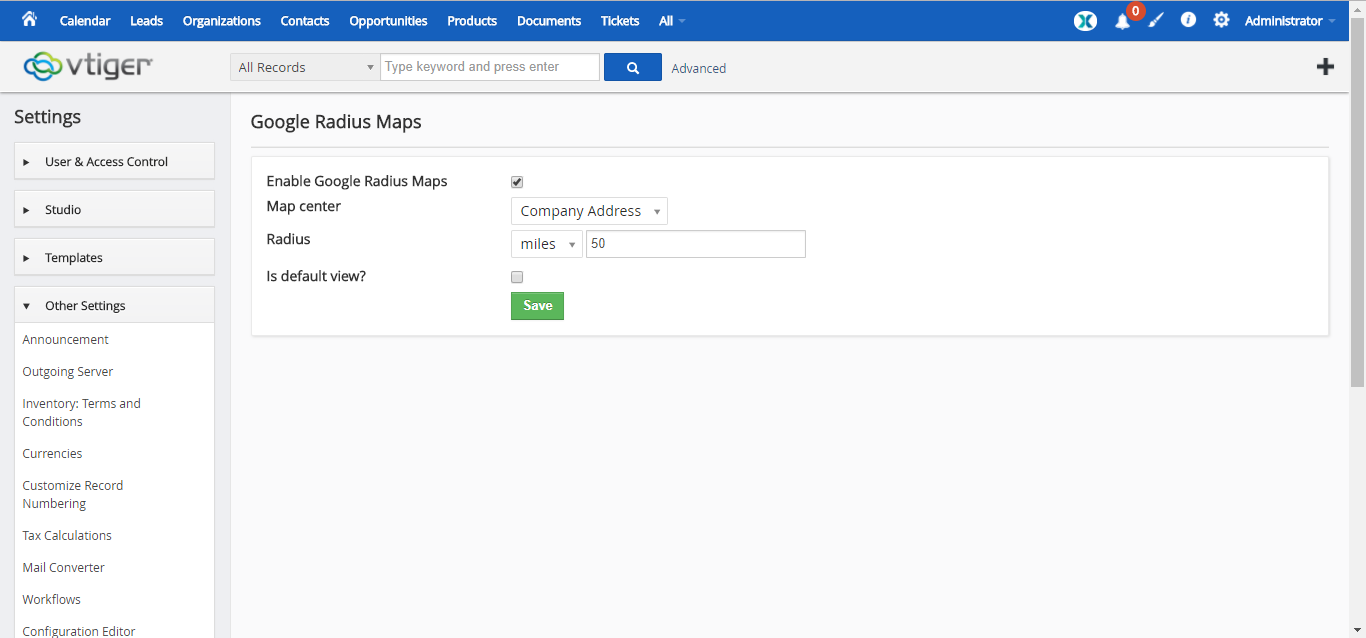This screenshot has height=638, width=1366.
Task: Open the info icon in top bar
Action: click(1188, 20)
